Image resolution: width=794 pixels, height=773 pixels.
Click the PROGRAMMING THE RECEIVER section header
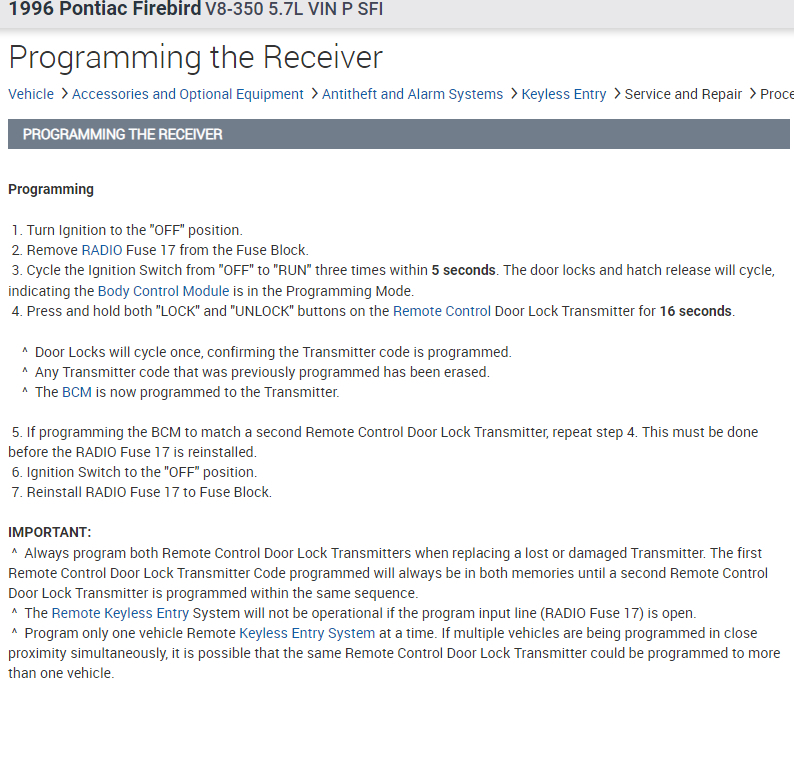pyautogui.click(x=399, y=134)
